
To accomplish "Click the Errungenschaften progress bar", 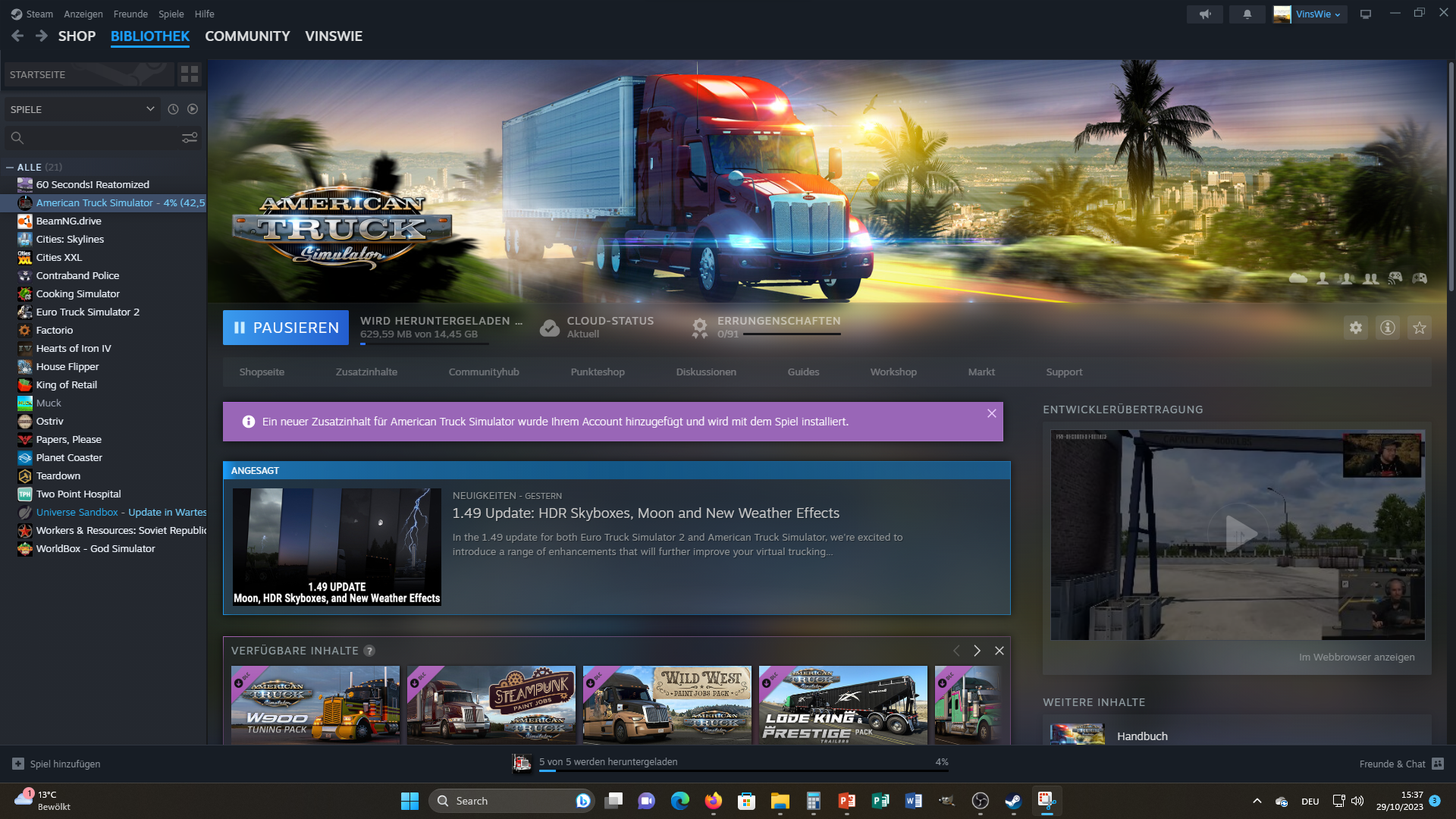I will [792, 334].
